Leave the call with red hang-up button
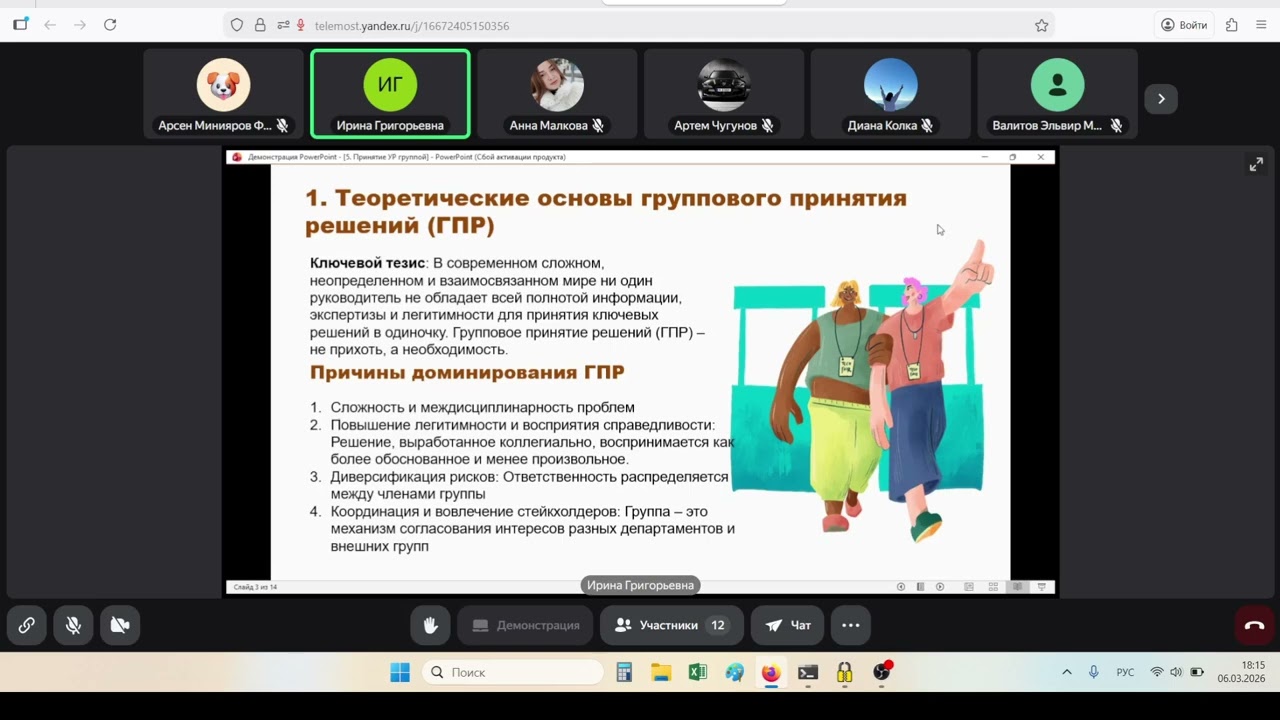This screenshot has width=1280, height=720. pos(1254,625)
